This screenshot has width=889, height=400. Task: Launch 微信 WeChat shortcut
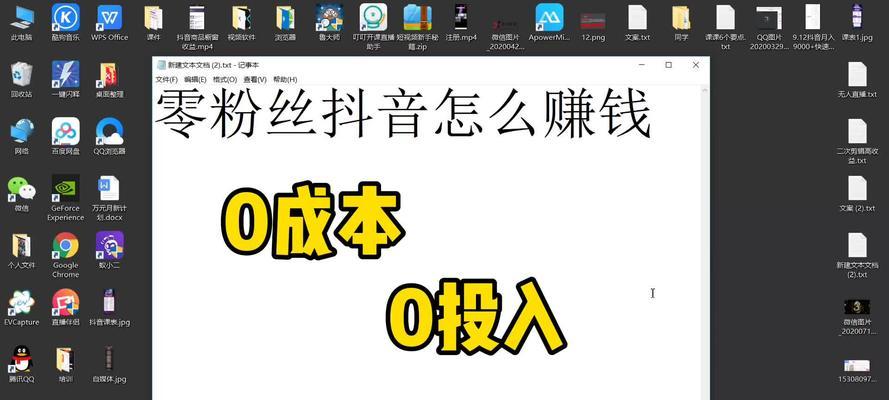click(x=22, y=194)
